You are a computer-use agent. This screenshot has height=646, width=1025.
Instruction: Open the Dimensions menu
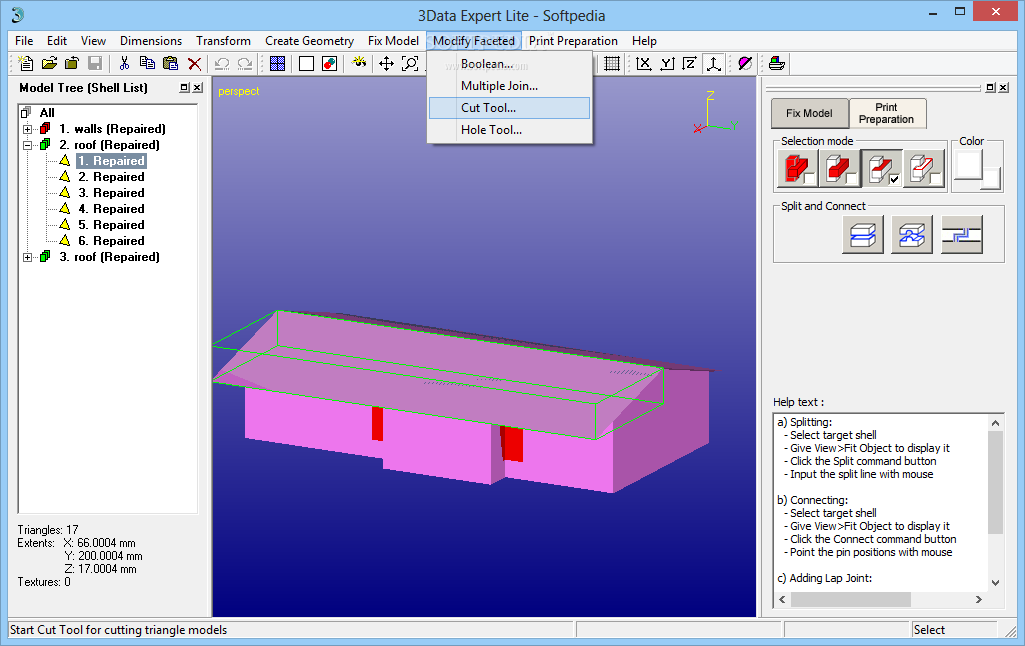point(151,41)
